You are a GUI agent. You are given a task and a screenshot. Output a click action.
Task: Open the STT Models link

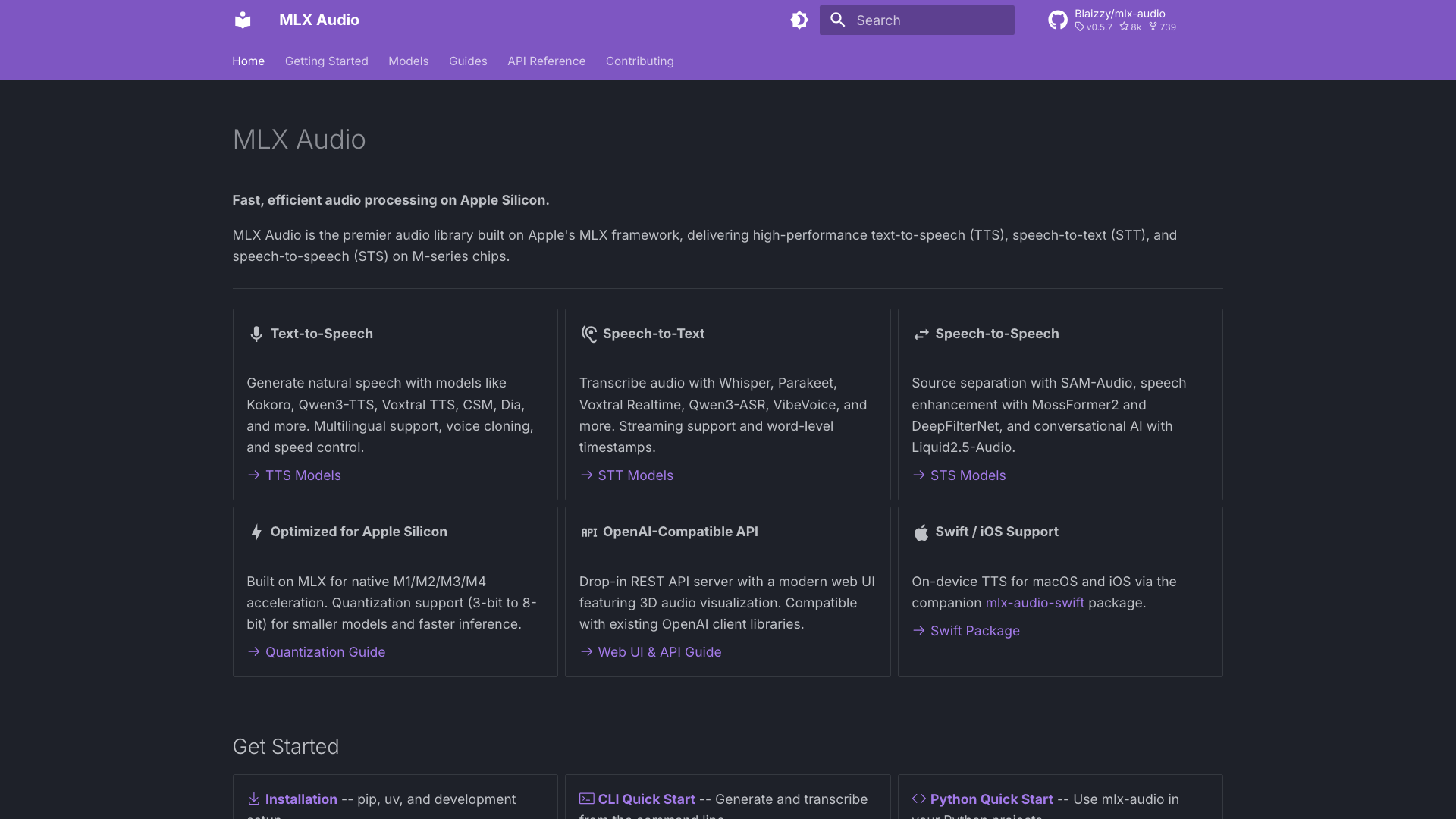[635, 475]
